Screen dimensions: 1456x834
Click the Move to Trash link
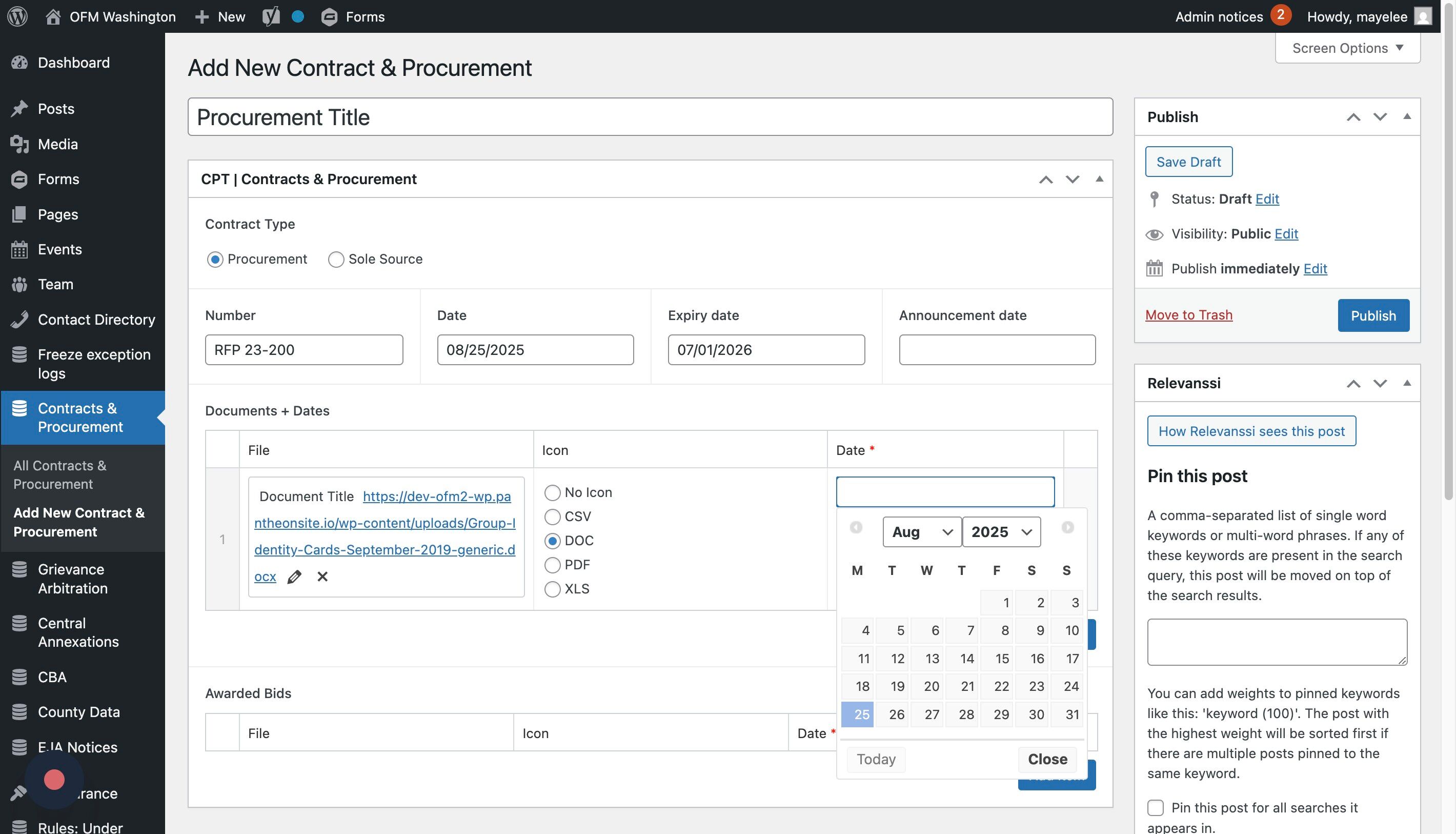tap(1188, 315)
